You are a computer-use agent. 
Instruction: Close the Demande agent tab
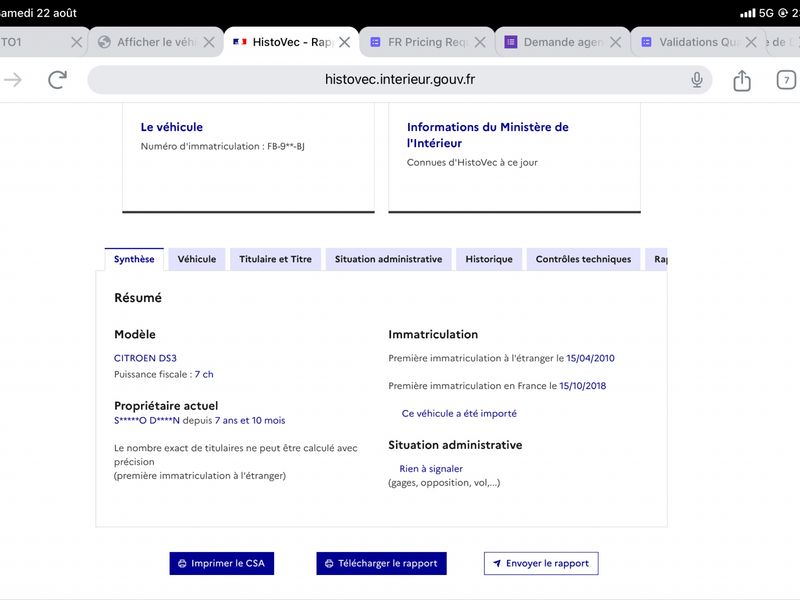coord(616,42)
